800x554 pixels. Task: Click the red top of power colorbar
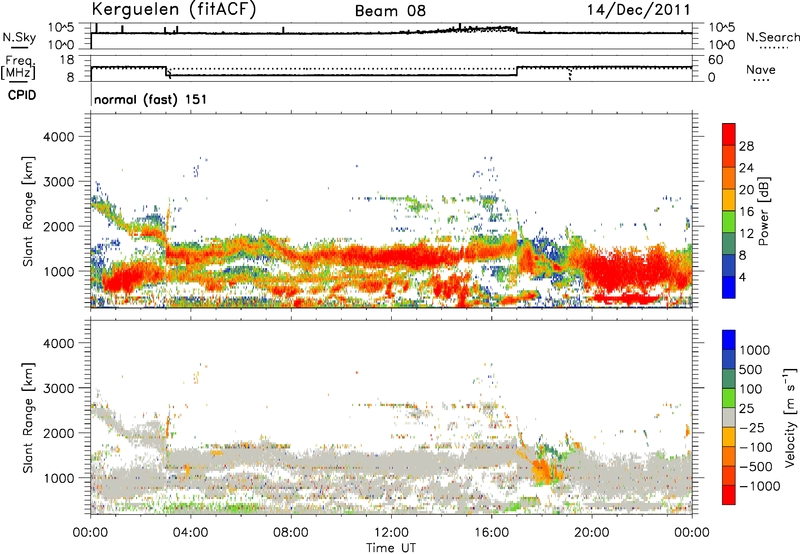(x=729, y=135)
